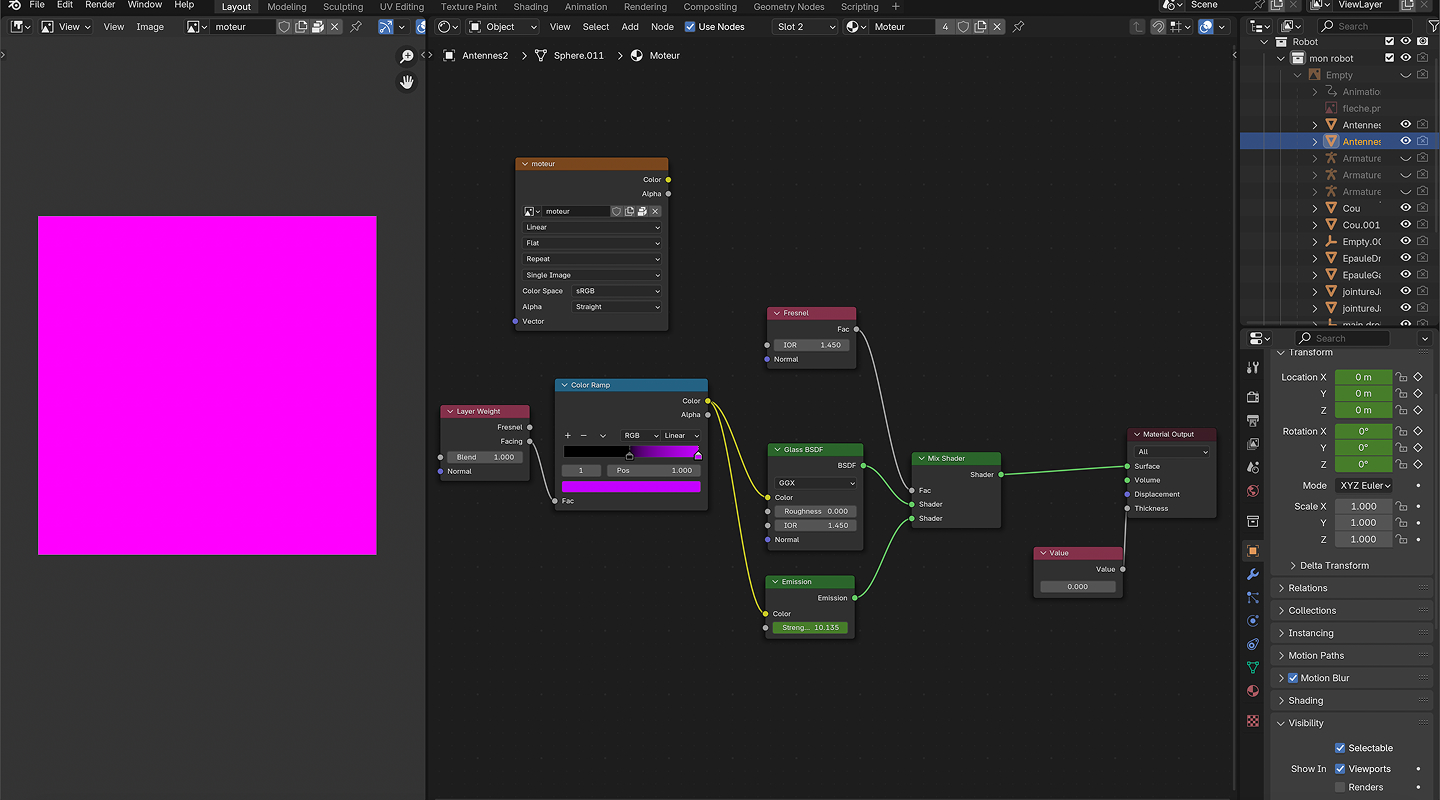Image resolution: width=1440 pixels, height=800 pixels.
Task: Open the Render menu
Action: (x=100, y=5)
